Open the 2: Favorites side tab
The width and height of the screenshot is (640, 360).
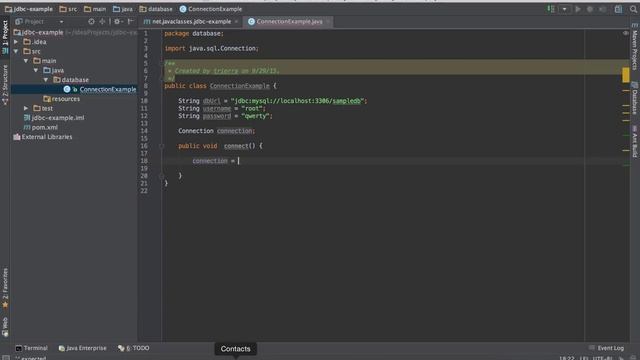(x=5, y=288)
